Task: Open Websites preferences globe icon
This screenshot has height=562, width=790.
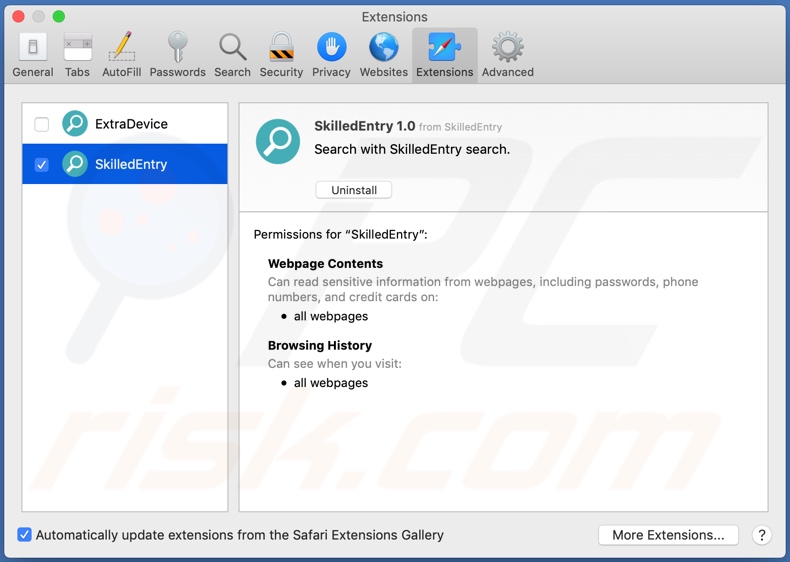Action: (x=384, y=55)
